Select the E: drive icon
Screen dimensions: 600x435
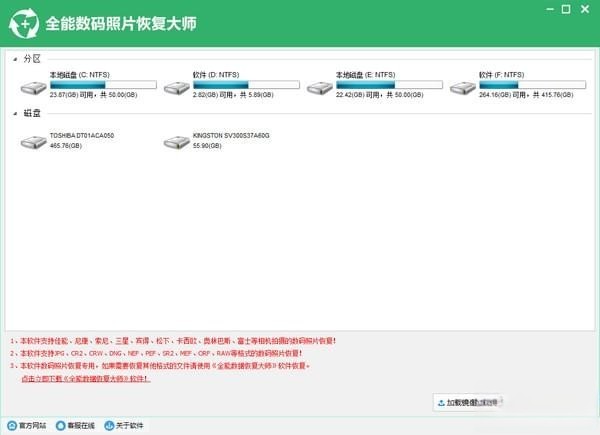click(320, 88)
